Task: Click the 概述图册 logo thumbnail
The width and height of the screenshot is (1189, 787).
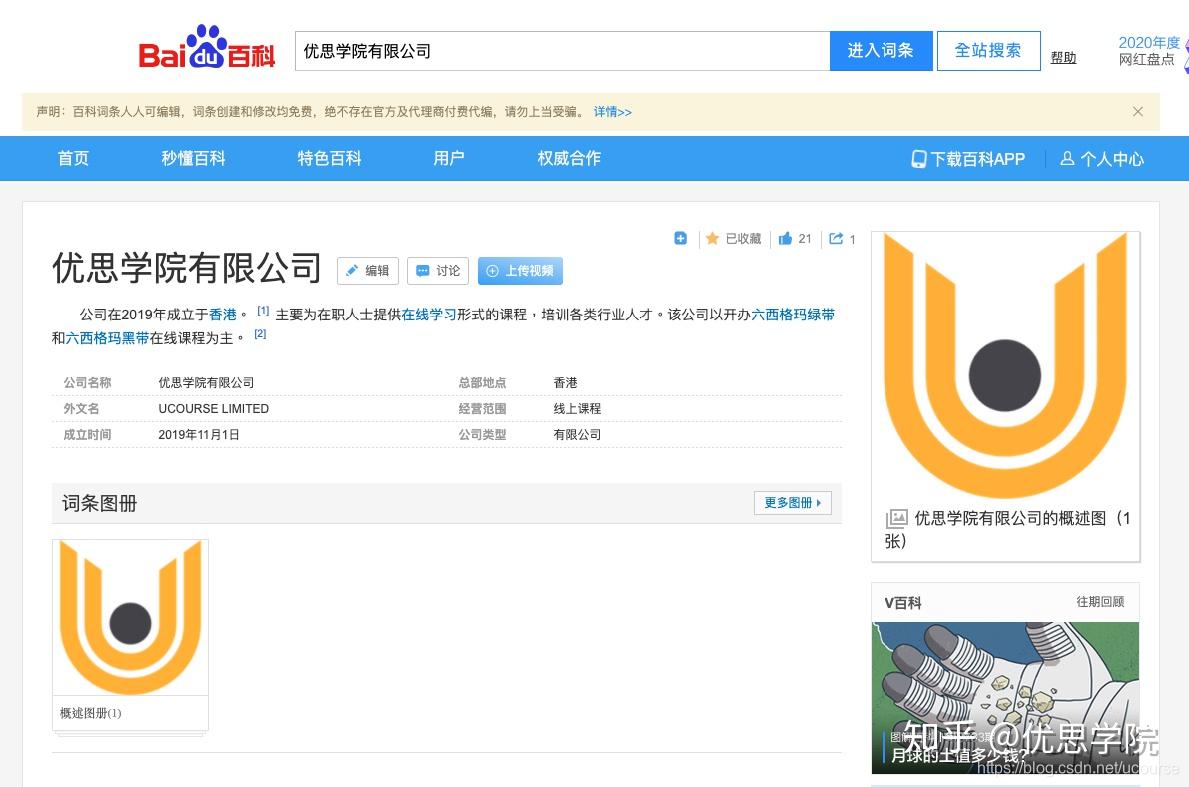Action: click(130, 617)
